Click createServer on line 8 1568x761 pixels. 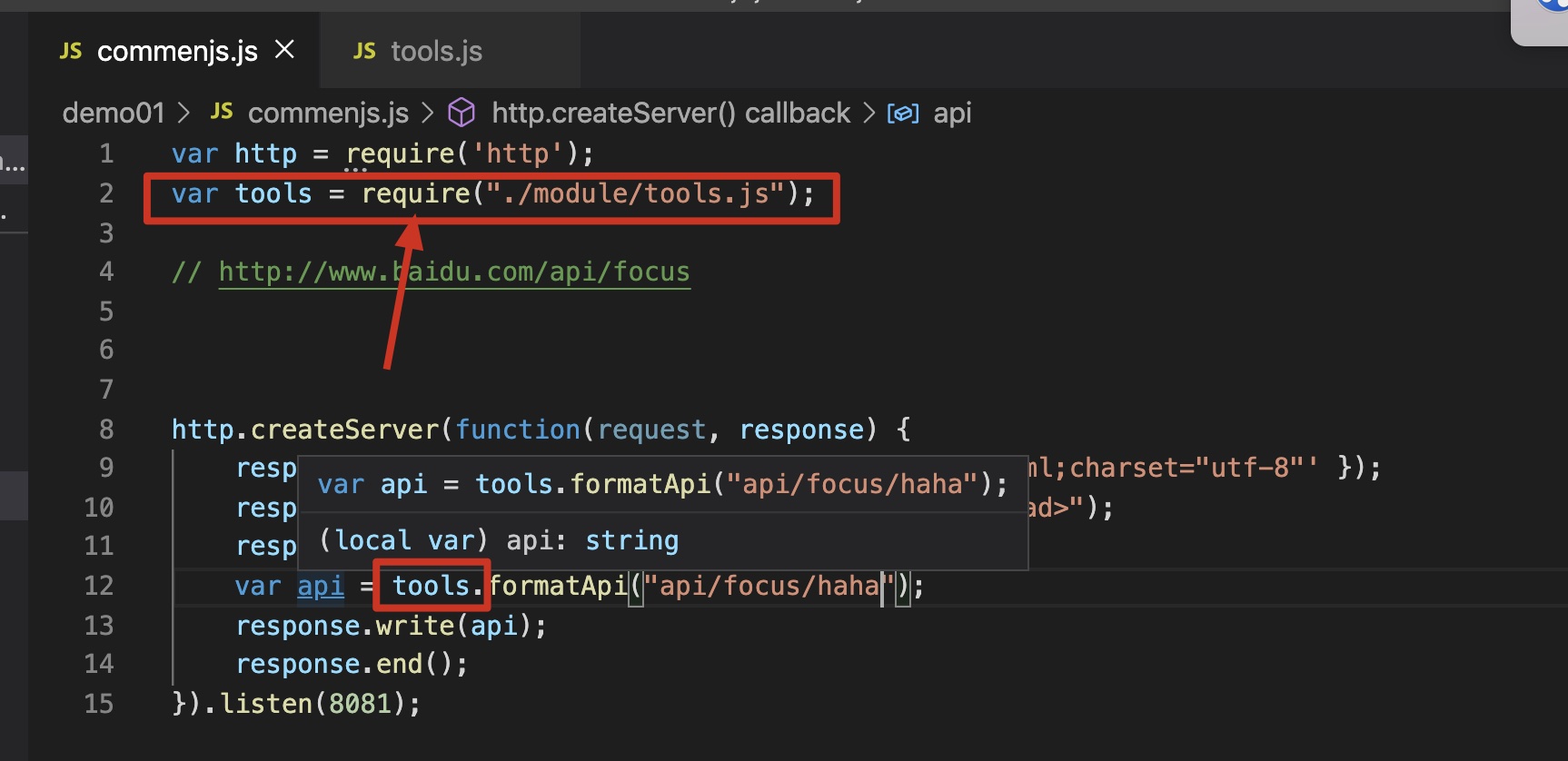coord(344,429)
